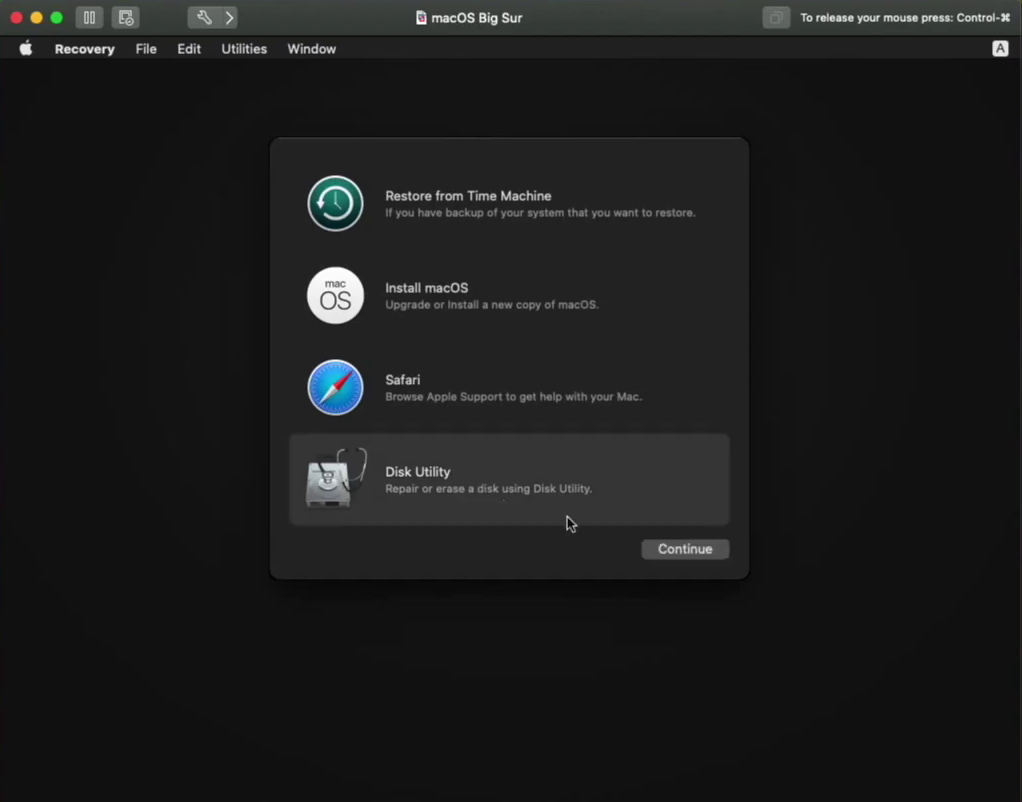The image size is (1022, 802).
Task: Click the Time Machine restore icon
Action: click(x=335, y=203)
